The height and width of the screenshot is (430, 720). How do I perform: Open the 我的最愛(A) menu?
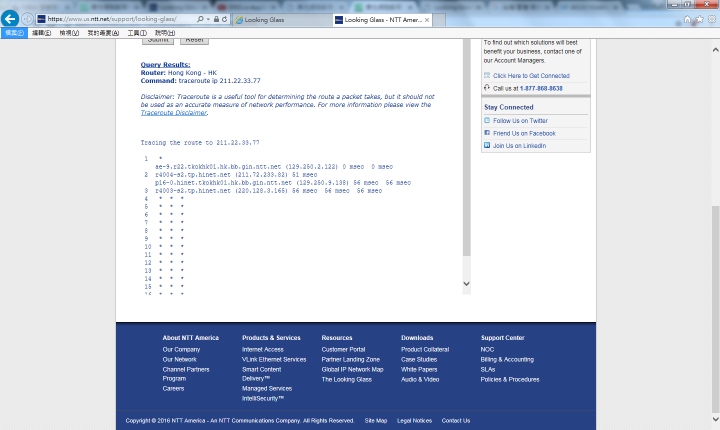click(x=103, y=33)
